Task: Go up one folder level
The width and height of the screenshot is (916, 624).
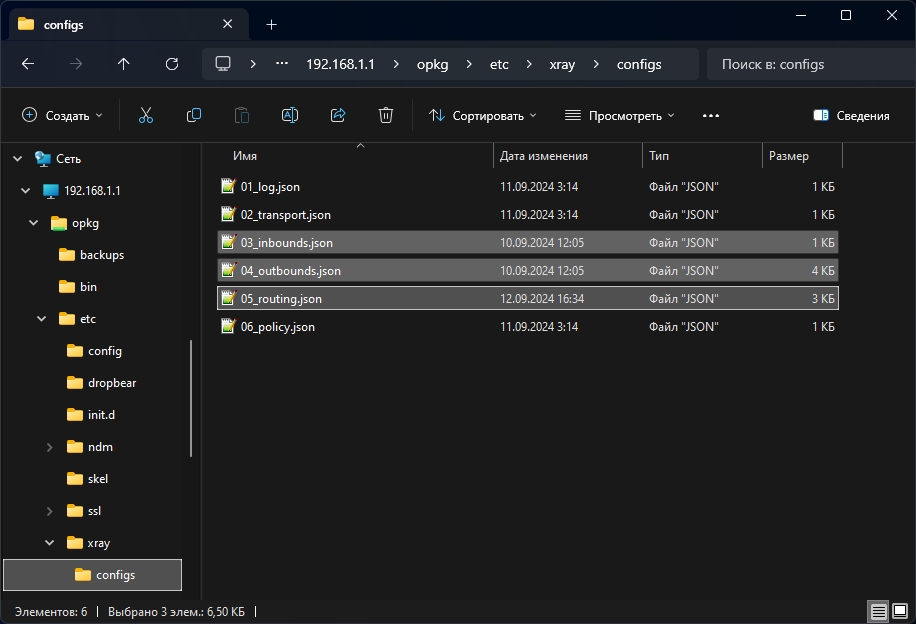Action: point(124,64)
